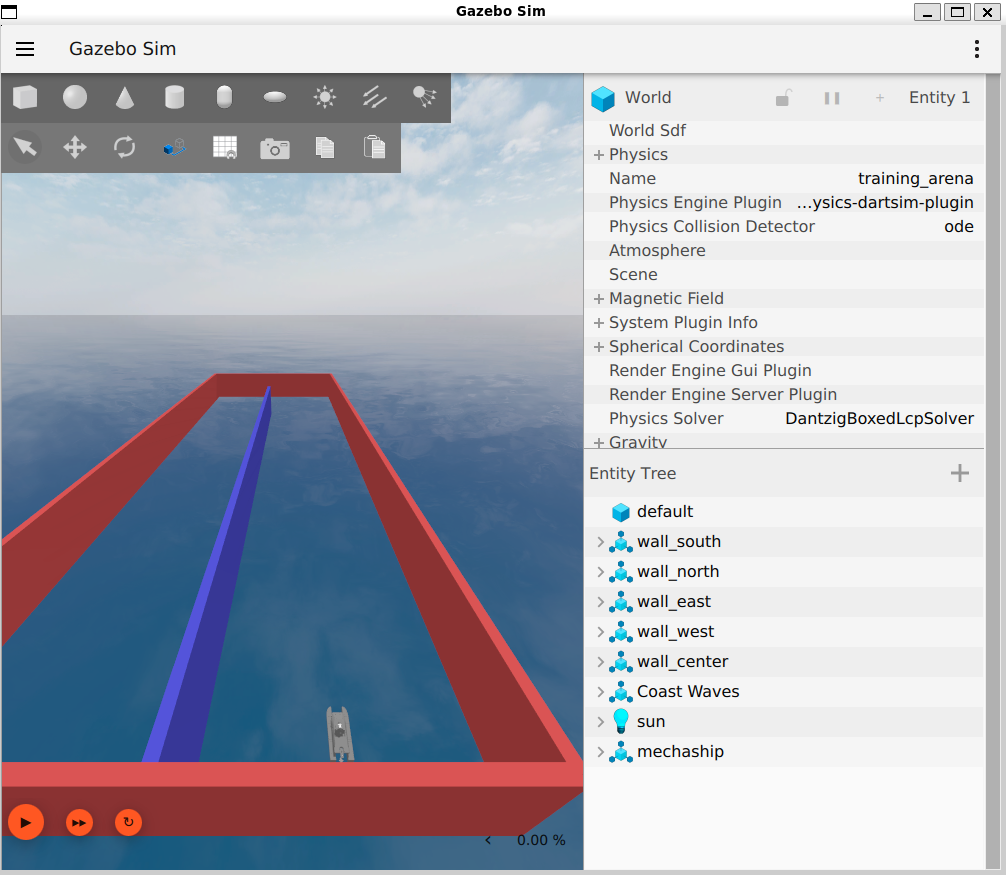Activate the rotate mode tool
Image resolution: width=1006 pixels, height=875 pixels.
coord(124,147)
